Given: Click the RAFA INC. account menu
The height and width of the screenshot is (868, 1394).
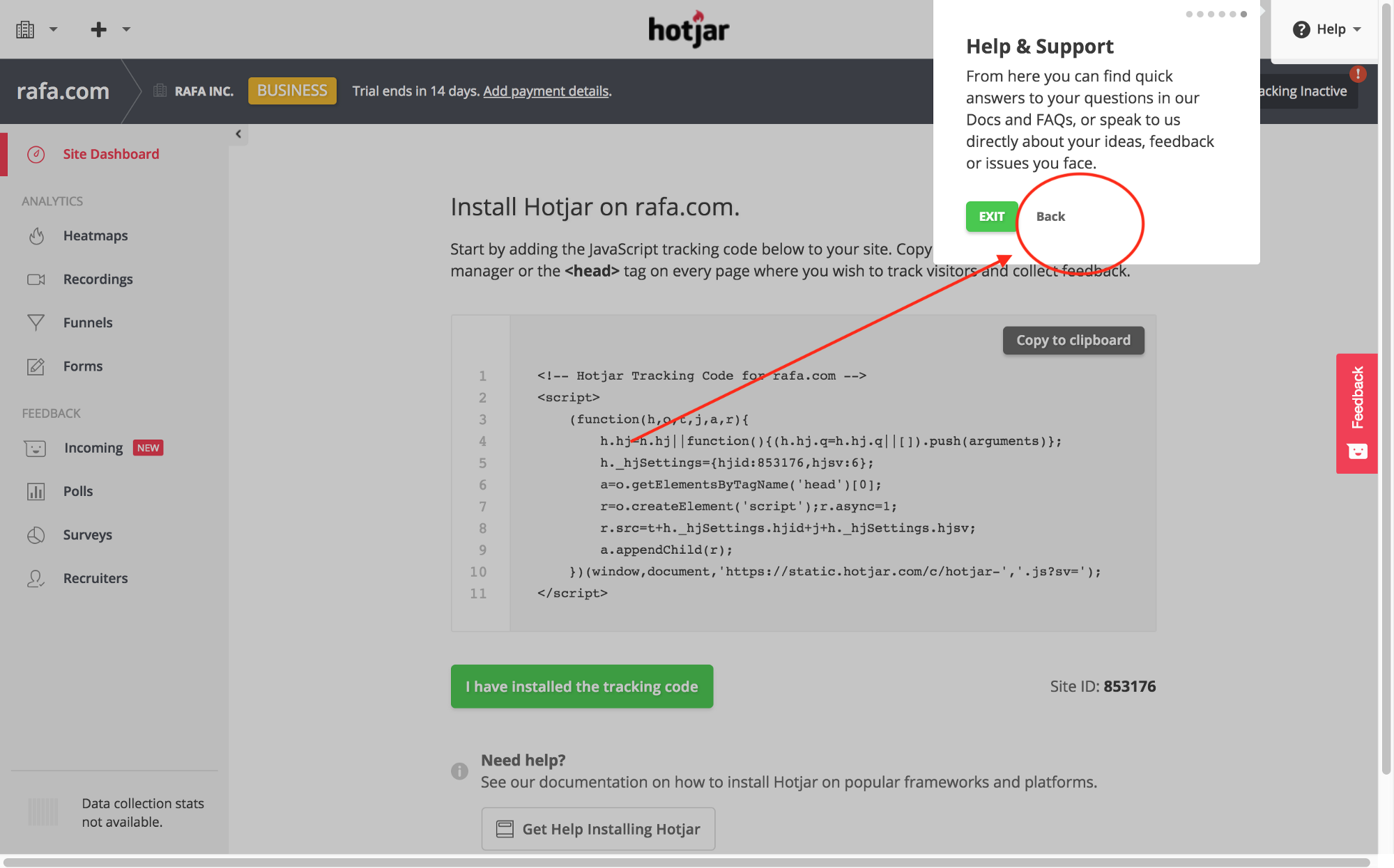Looking at the screenshot, I should (194, 91).
